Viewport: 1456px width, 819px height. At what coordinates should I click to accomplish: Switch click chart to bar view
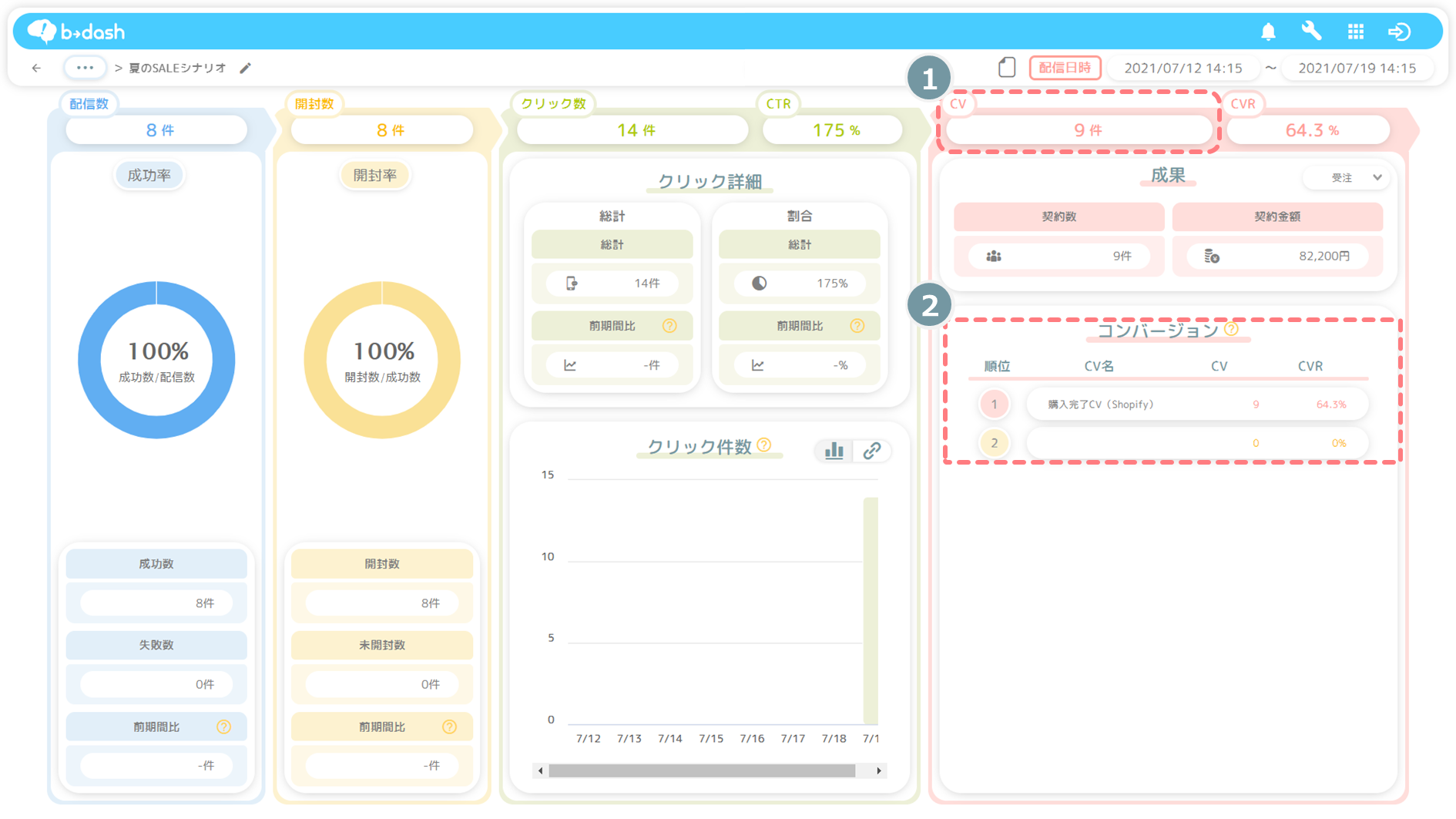point(834,451)
